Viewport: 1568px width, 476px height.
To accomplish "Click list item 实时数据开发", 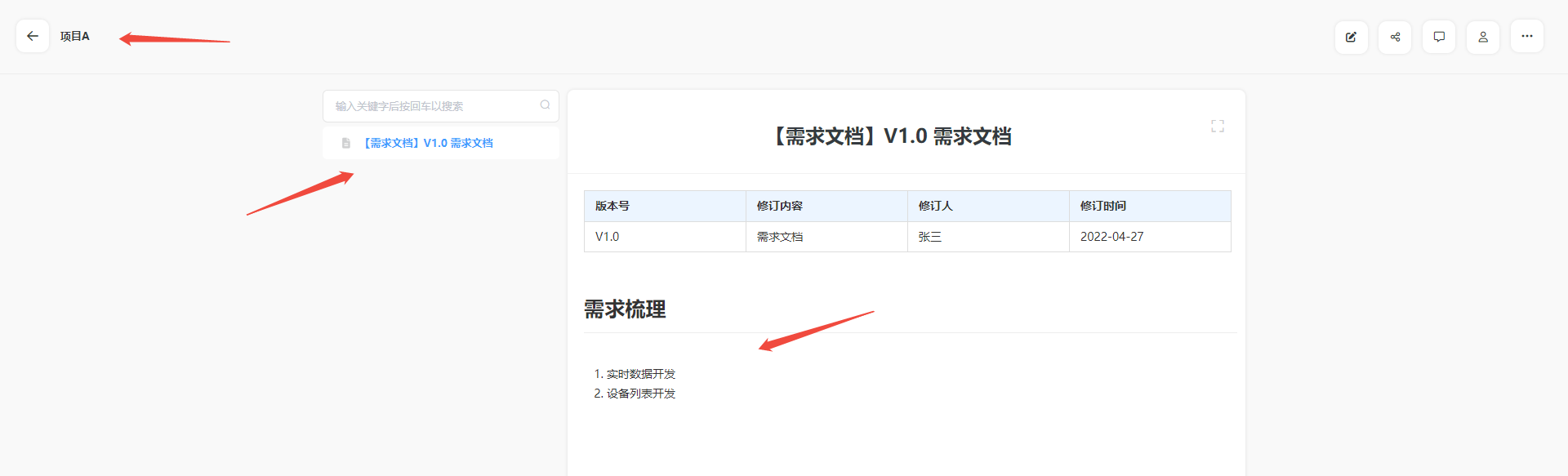I will point(641,374).
